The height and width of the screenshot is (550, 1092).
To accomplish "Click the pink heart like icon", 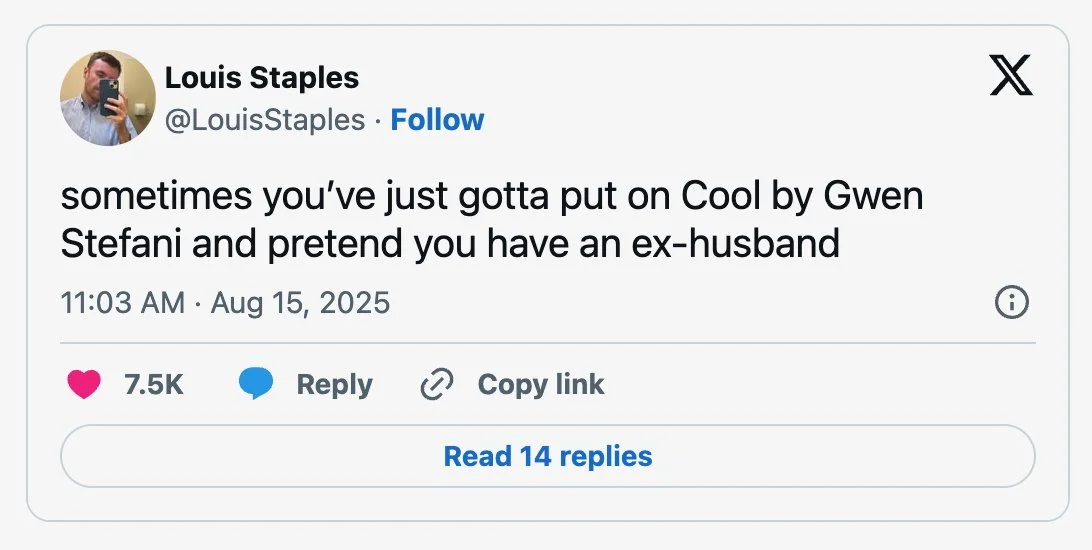I will (84, 384).
